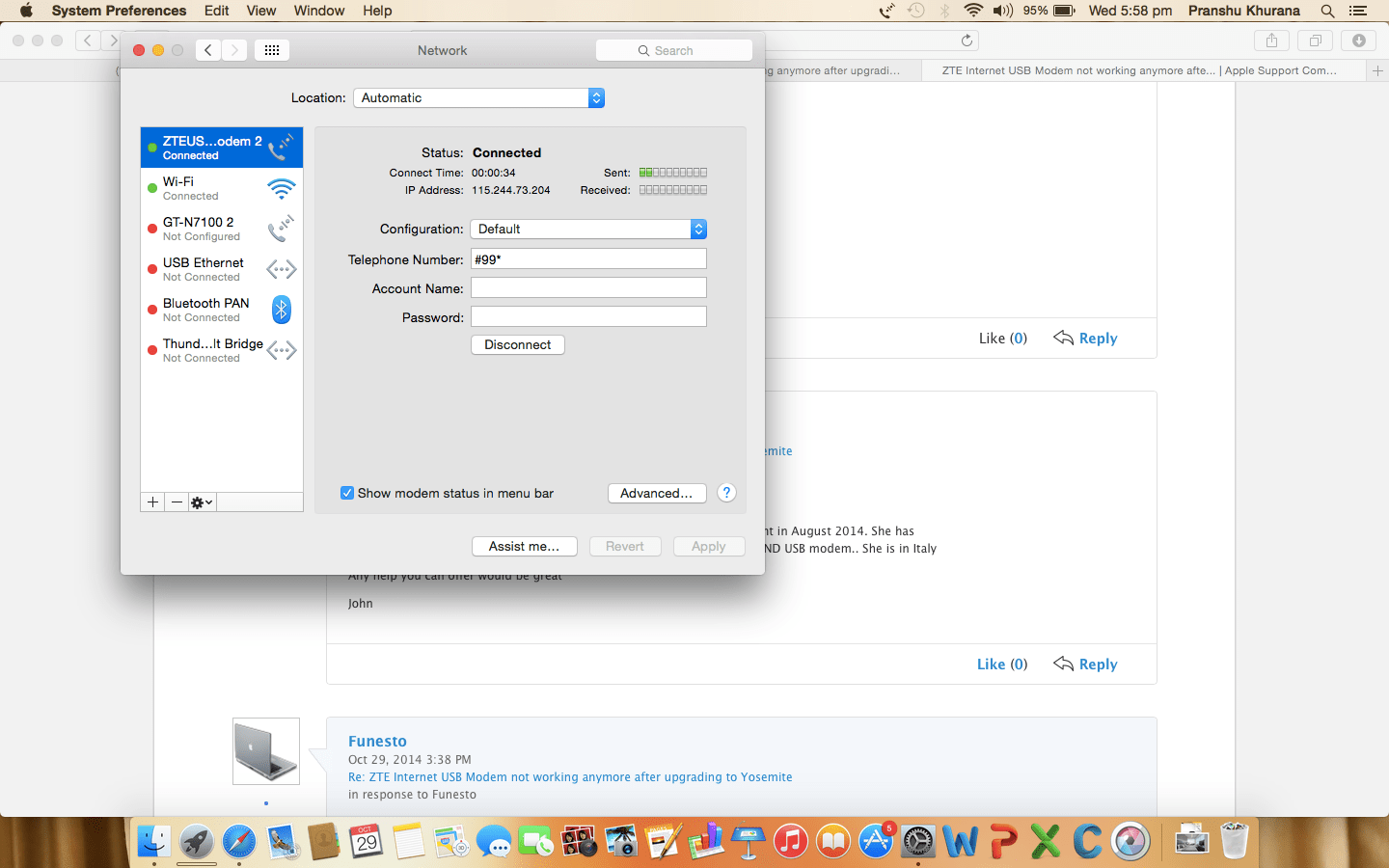Show Safari downloads button
1389x868 pixels.
click(x=1358, y=41)
